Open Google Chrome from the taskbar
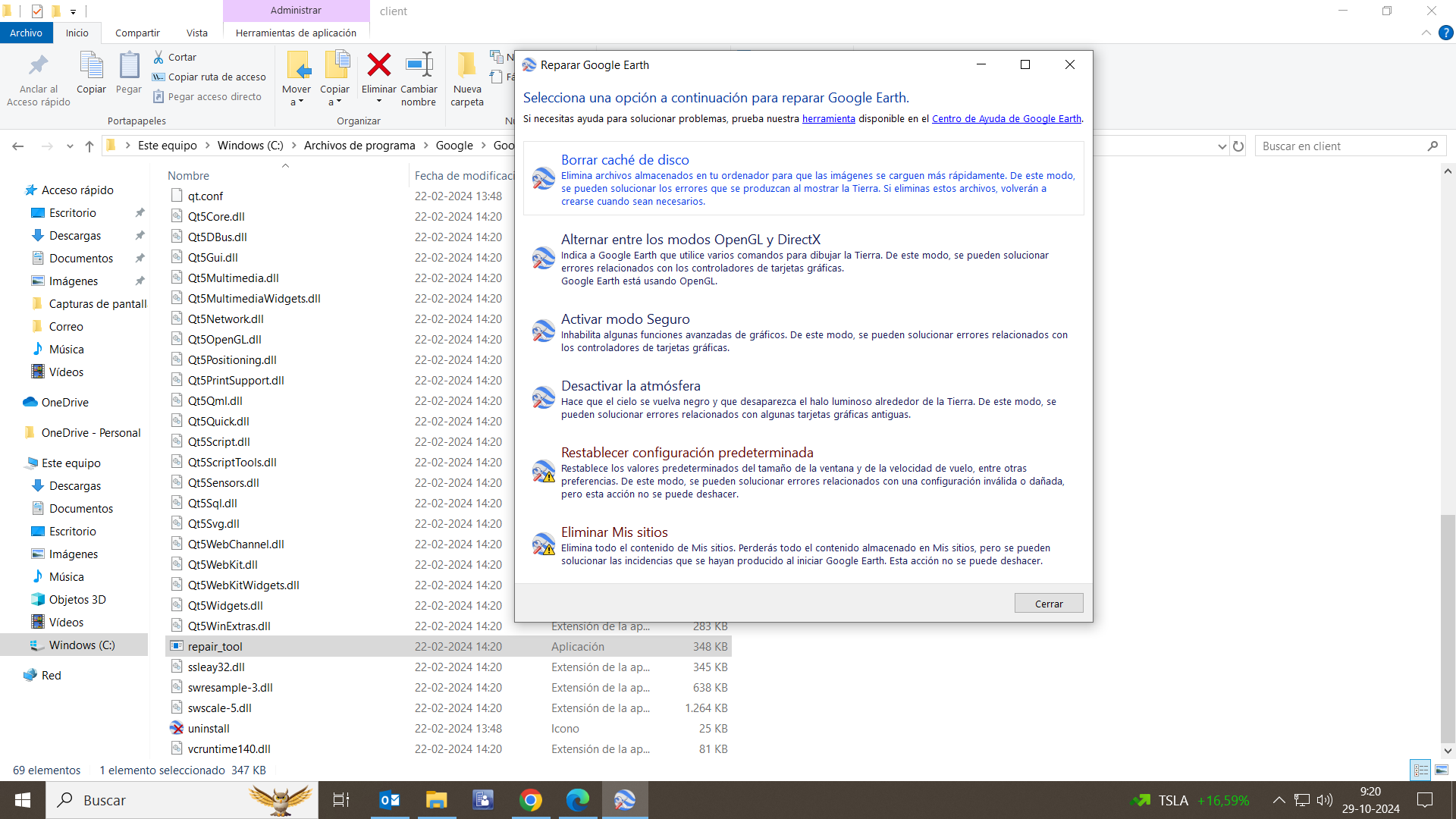 pyautogui.click(x=530, y=800)
